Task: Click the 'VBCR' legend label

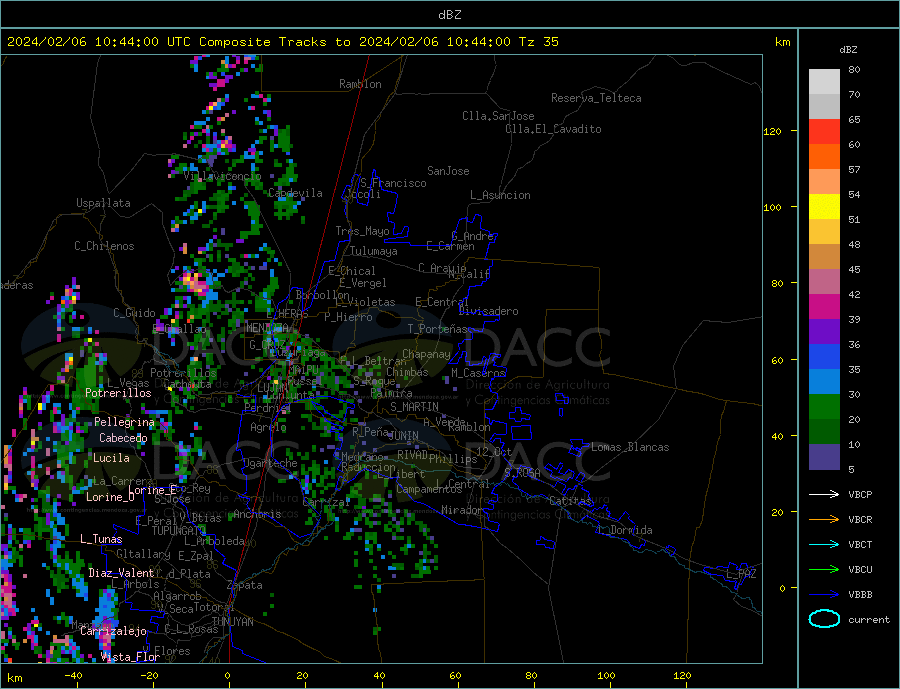Action: [x=860, y=520]
